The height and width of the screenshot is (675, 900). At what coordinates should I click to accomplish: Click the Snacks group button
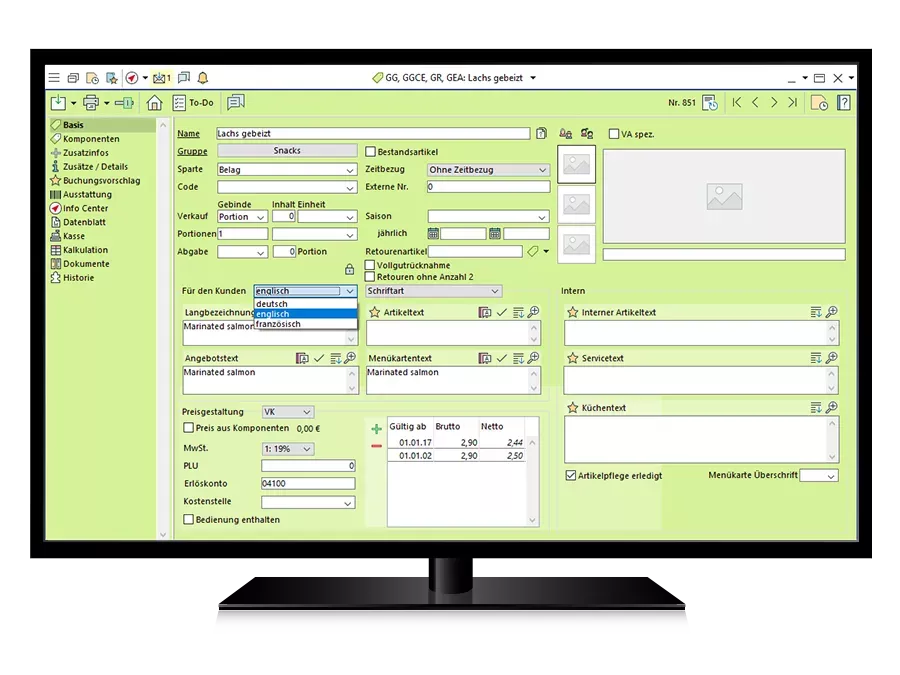[286, 151]
